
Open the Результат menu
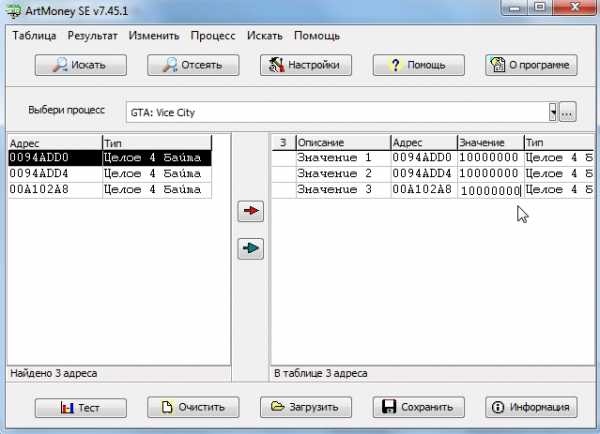coord(92,36)
